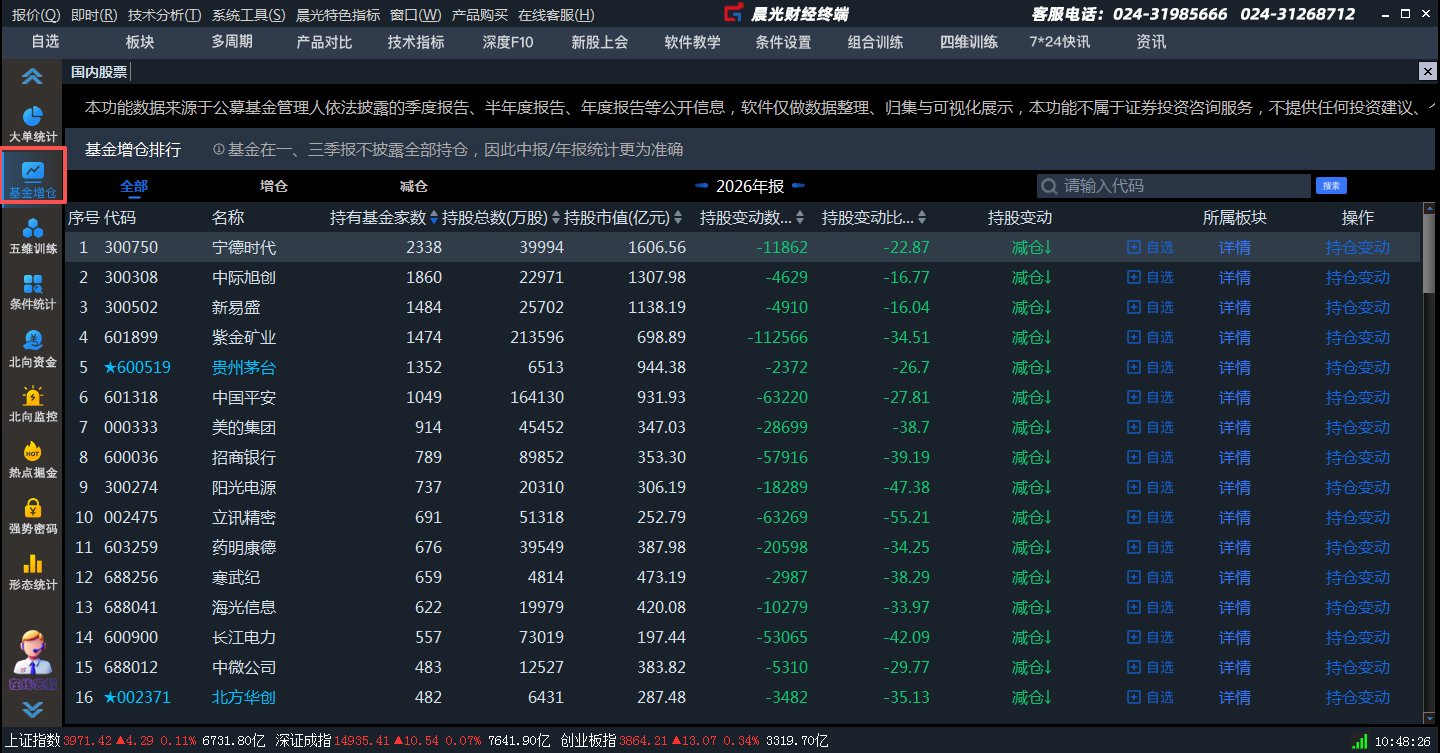Add 紫金矿业 to 自选 watchlist
The image size is (1440, 753).
coord(1150,337)
